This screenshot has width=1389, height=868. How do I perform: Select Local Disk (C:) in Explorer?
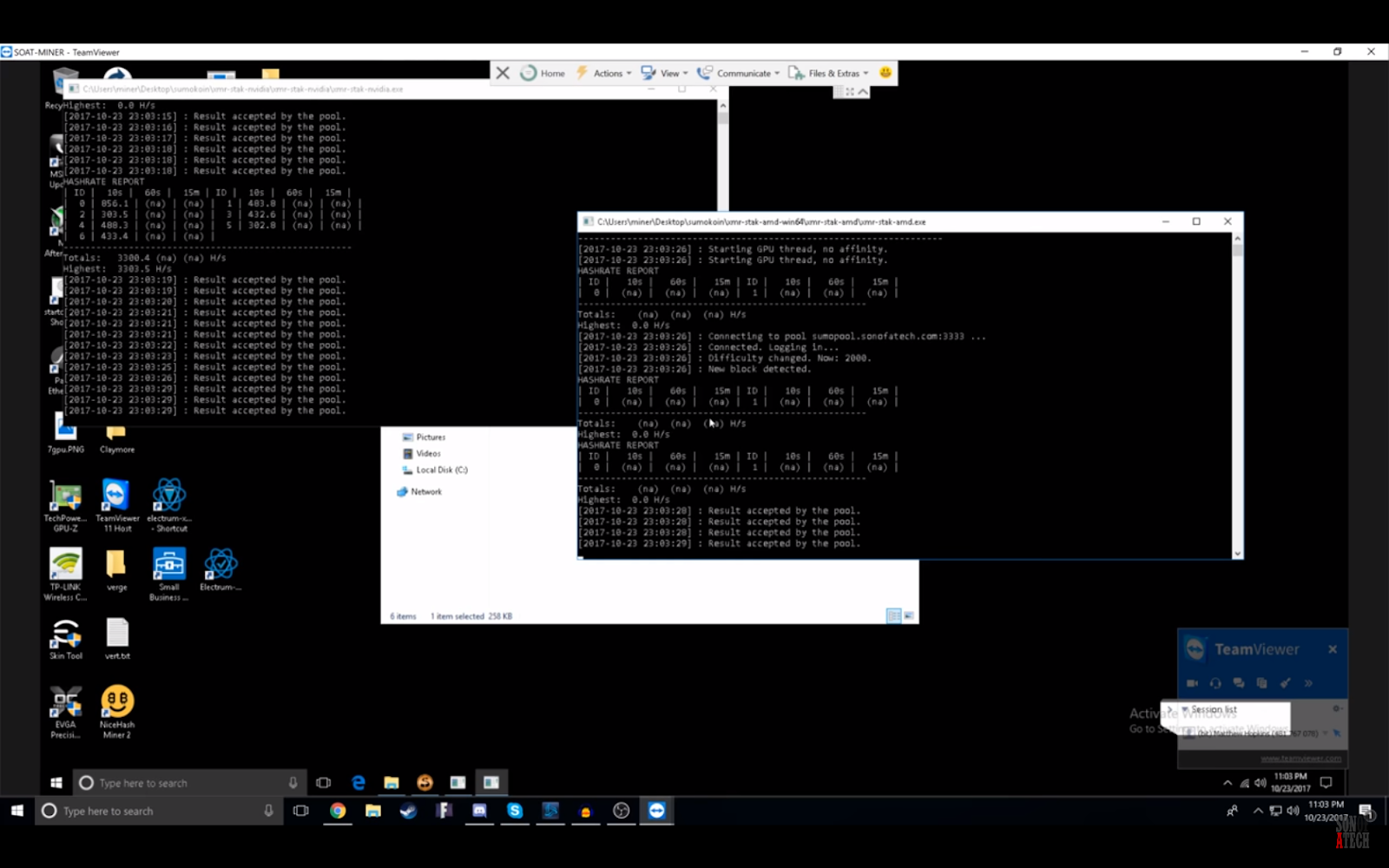click(435, 470)
